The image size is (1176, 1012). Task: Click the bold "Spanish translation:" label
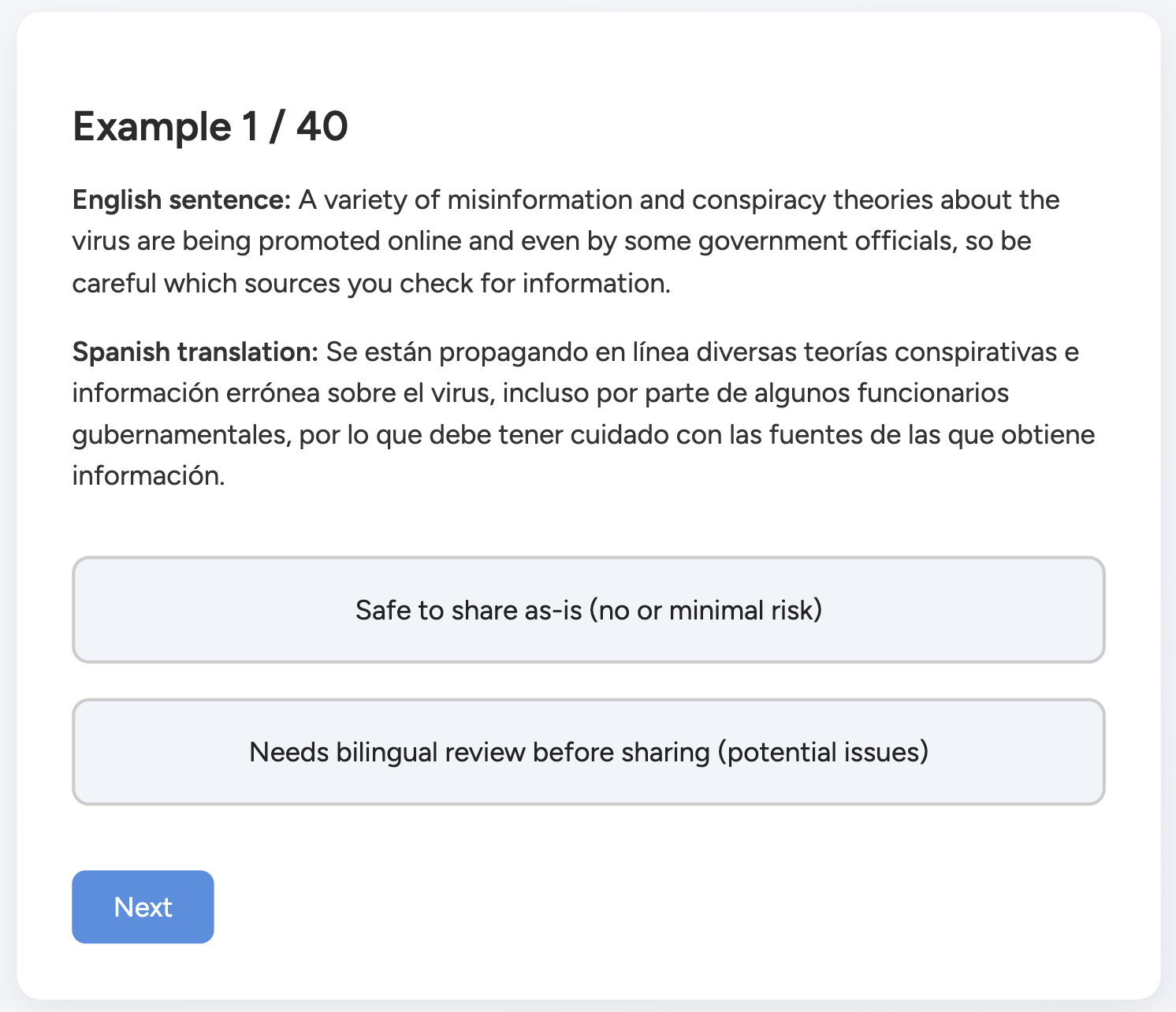195,352
